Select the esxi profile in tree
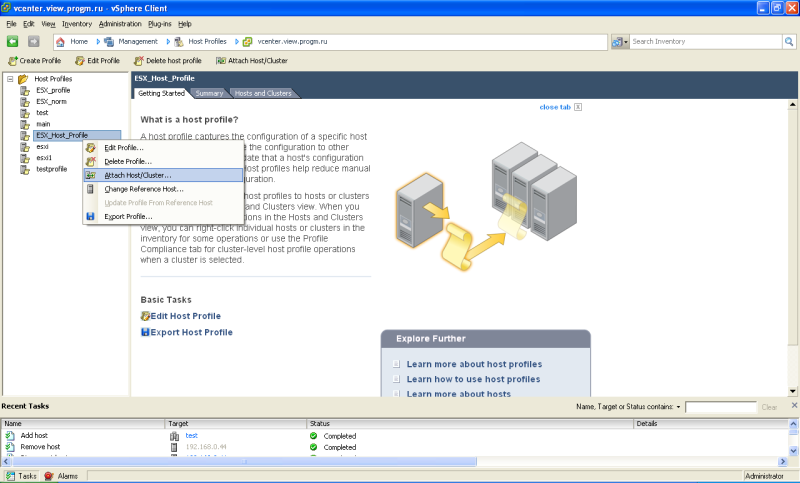 tap(42, 147)
